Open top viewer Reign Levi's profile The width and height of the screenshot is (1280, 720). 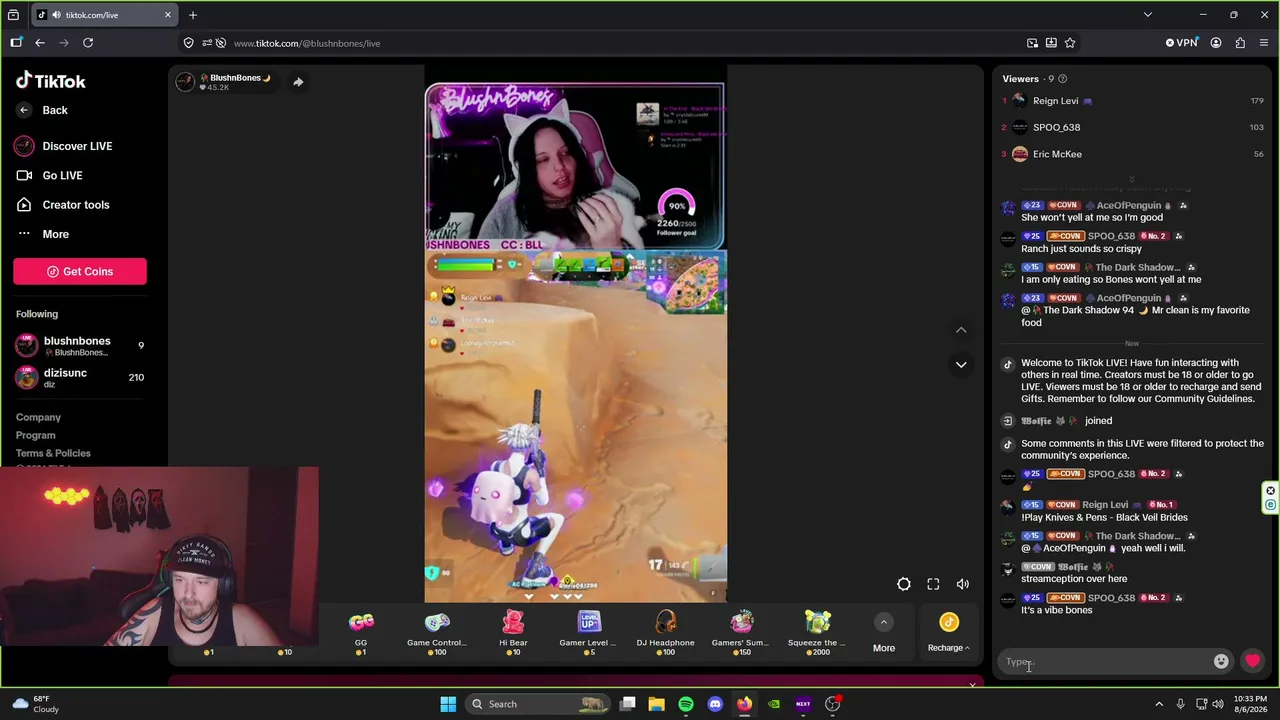click(x=1133, y=101)
